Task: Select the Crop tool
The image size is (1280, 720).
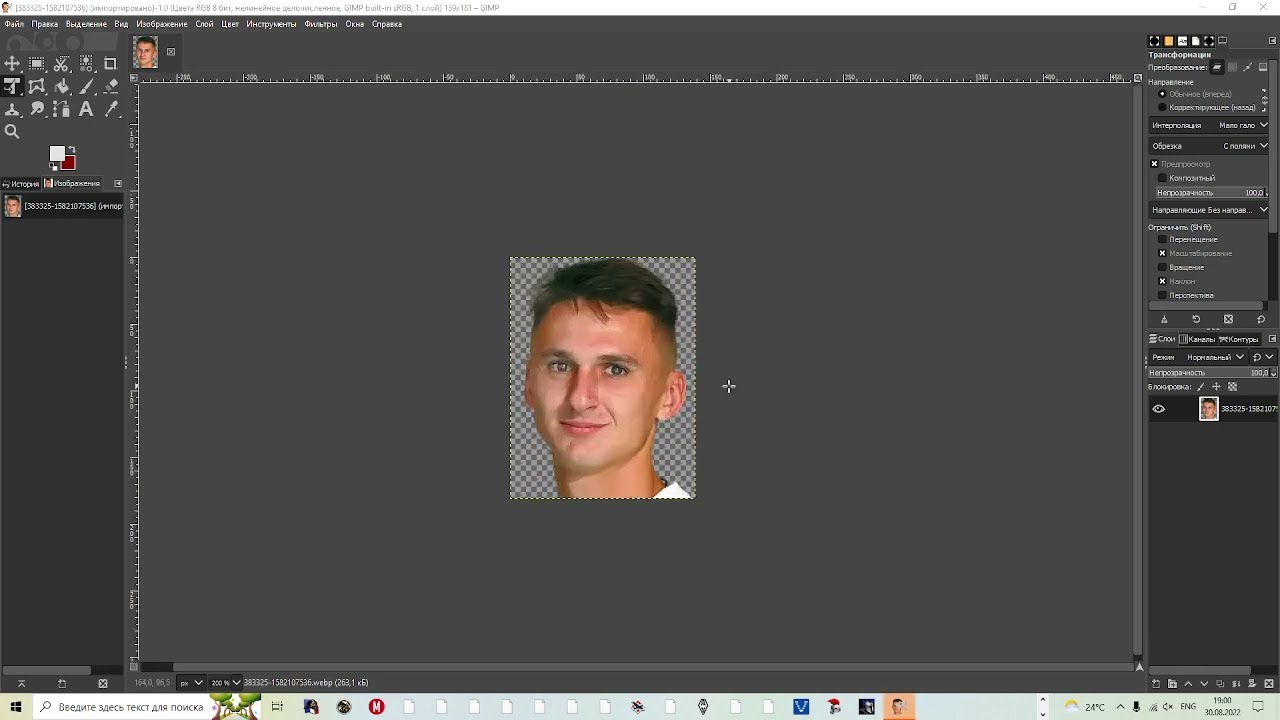Action: point(110,64)
